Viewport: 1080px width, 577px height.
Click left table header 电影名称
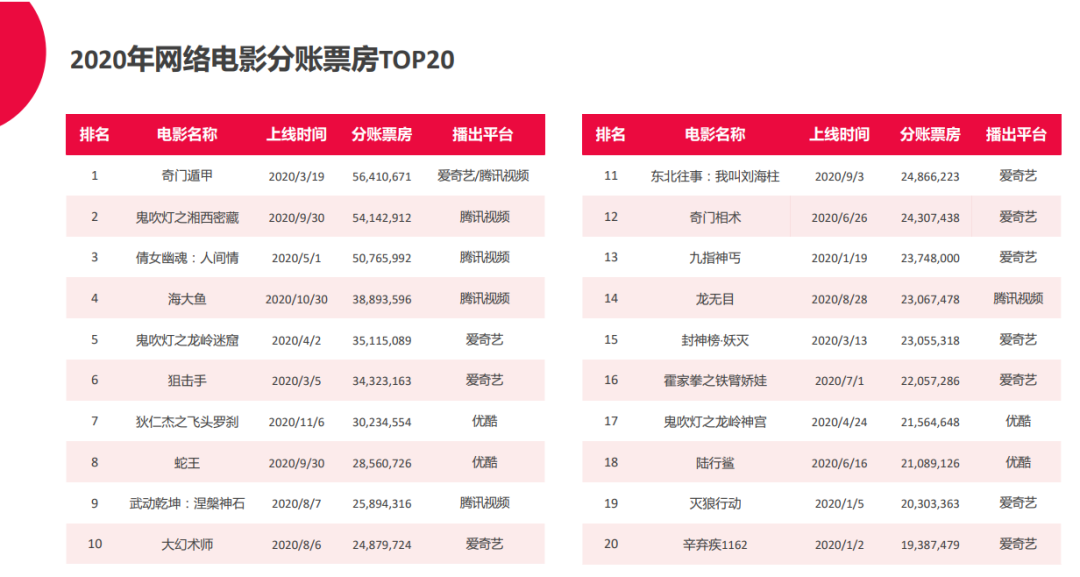pyautogui.click(x=187, y=134)
